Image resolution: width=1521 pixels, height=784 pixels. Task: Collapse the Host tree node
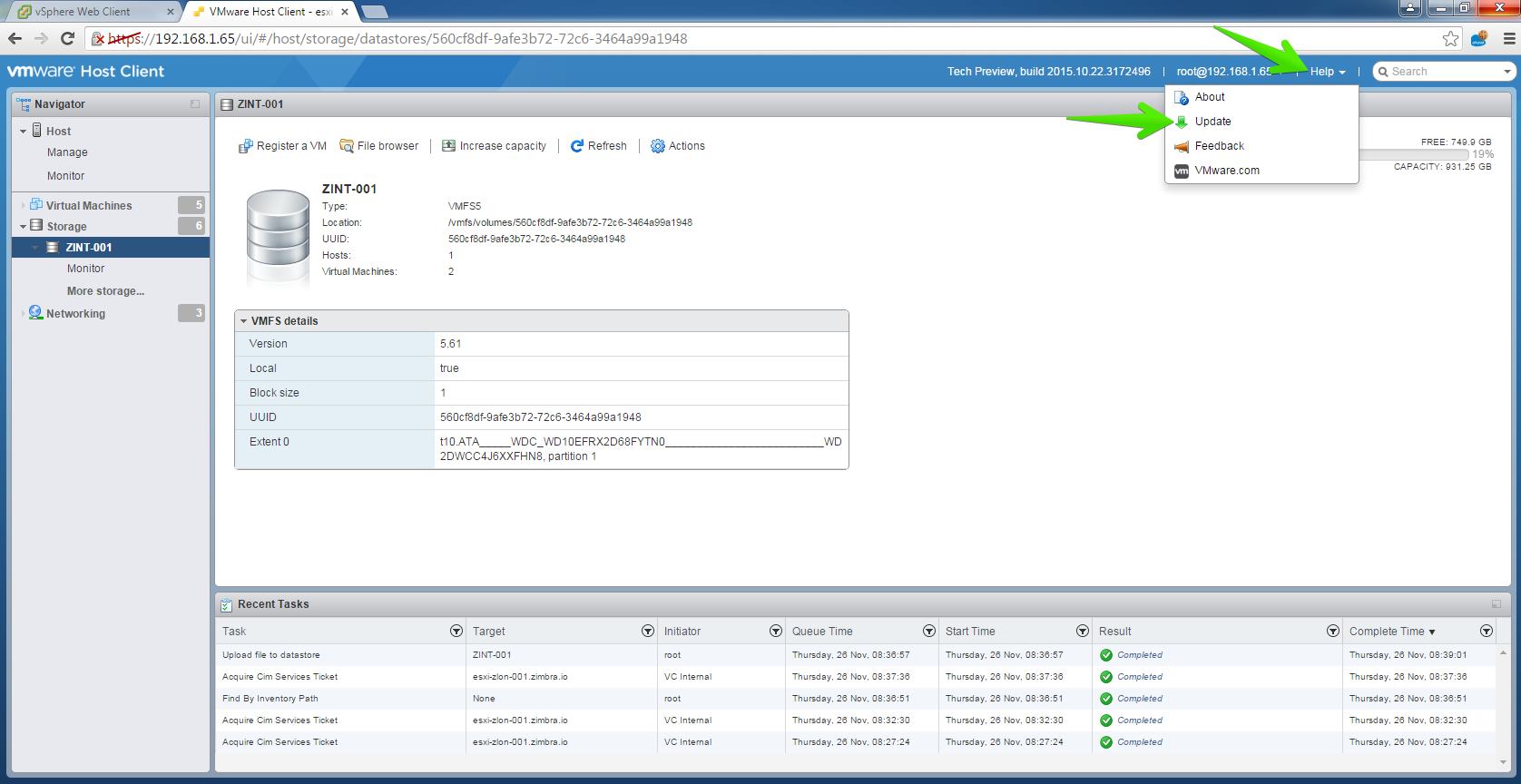point(23,132)
